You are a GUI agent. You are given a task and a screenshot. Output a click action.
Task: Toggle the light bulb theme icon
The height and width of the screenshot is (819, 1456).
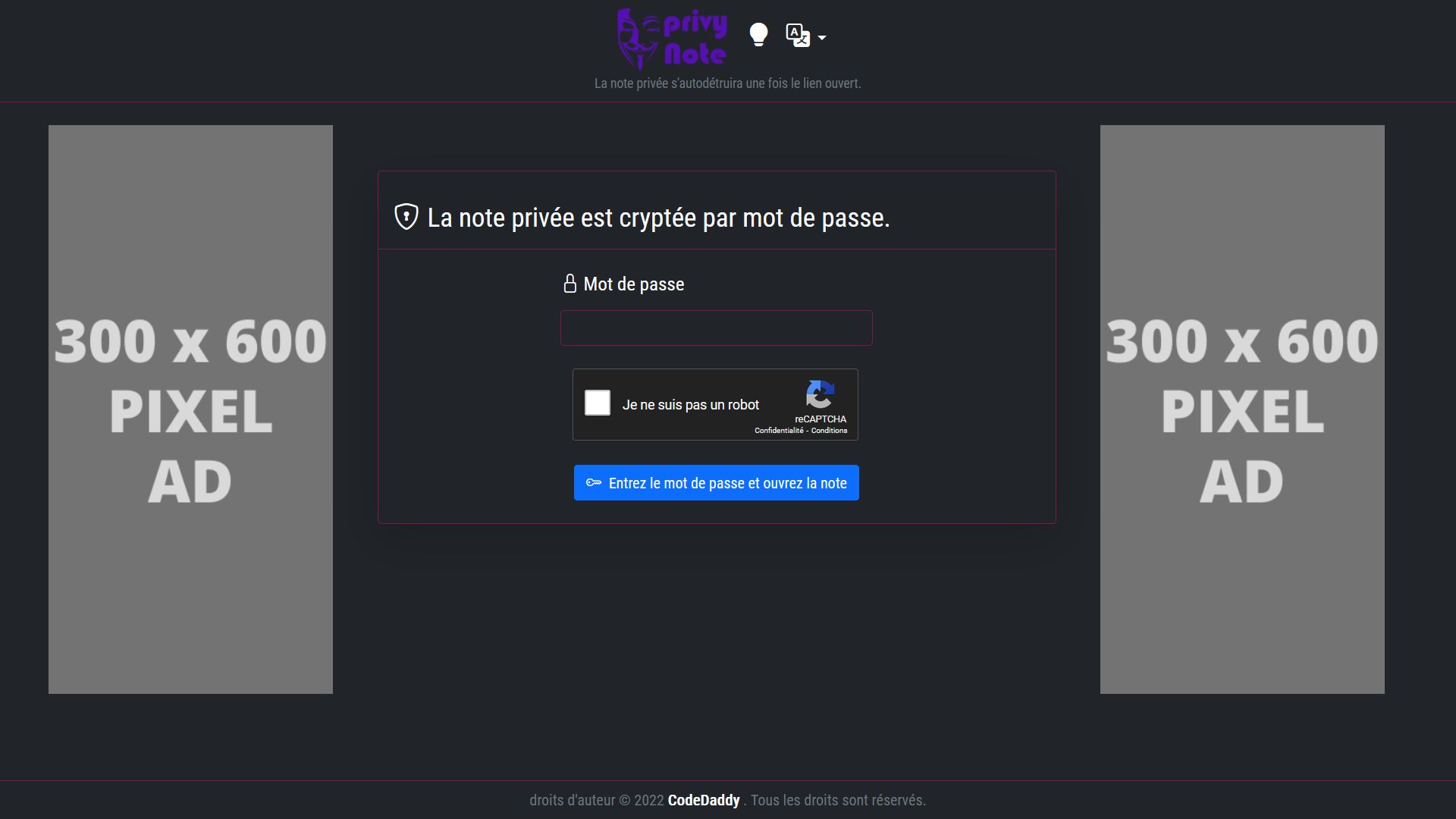758,35
